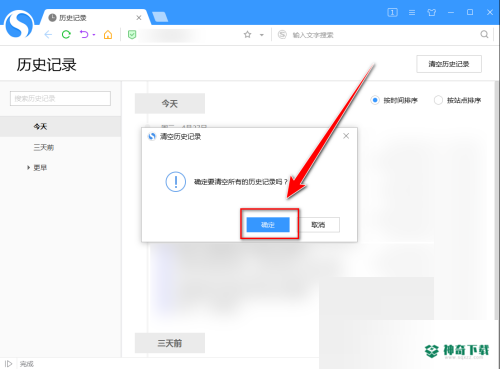Image resolution: width=500 pixels, height=369 pixels.
Task: Bookmark the page with the star icon
Action: pos(247,35)
